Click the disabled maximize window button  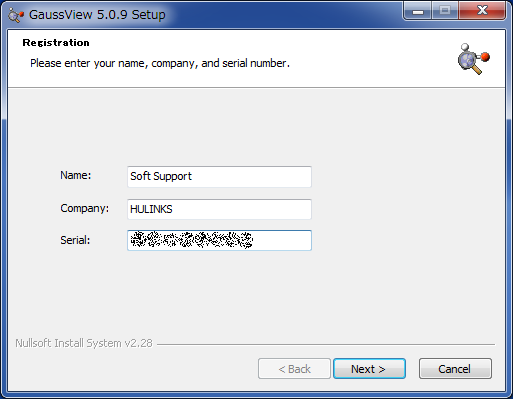coord(445,11)
